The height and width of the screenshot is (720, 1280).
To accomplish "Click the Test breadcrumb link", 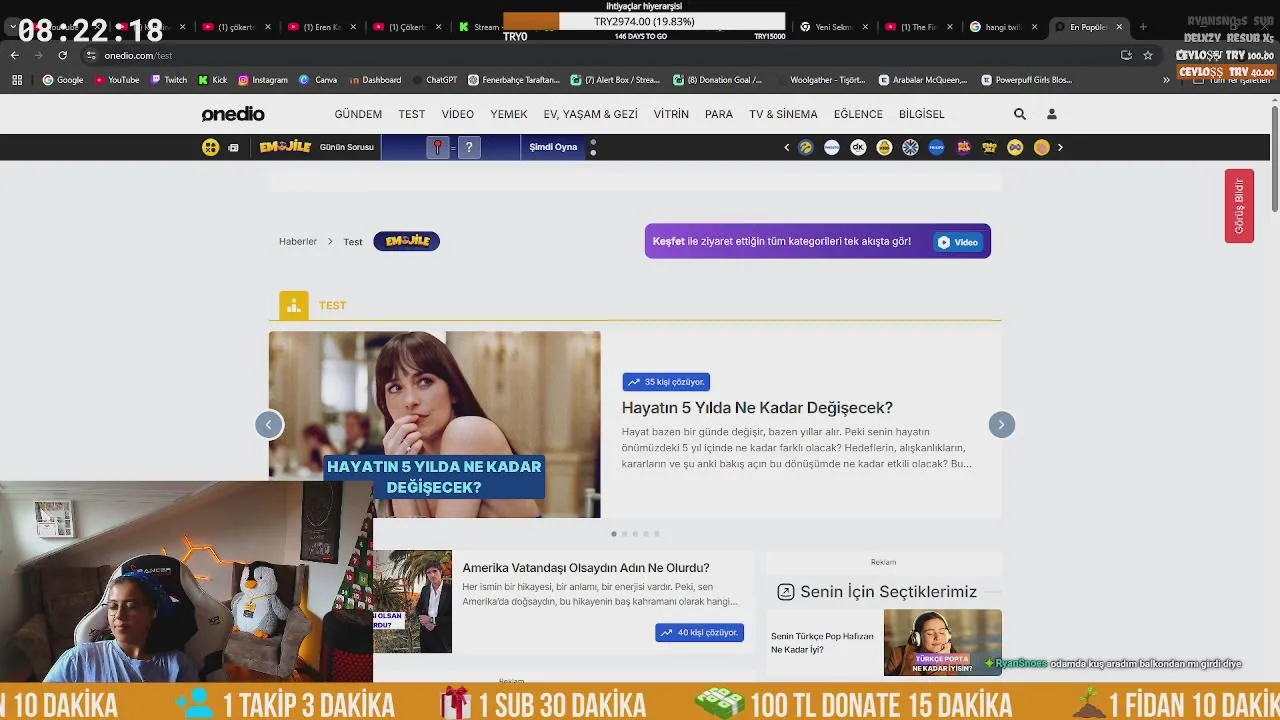I will [353, 242].
